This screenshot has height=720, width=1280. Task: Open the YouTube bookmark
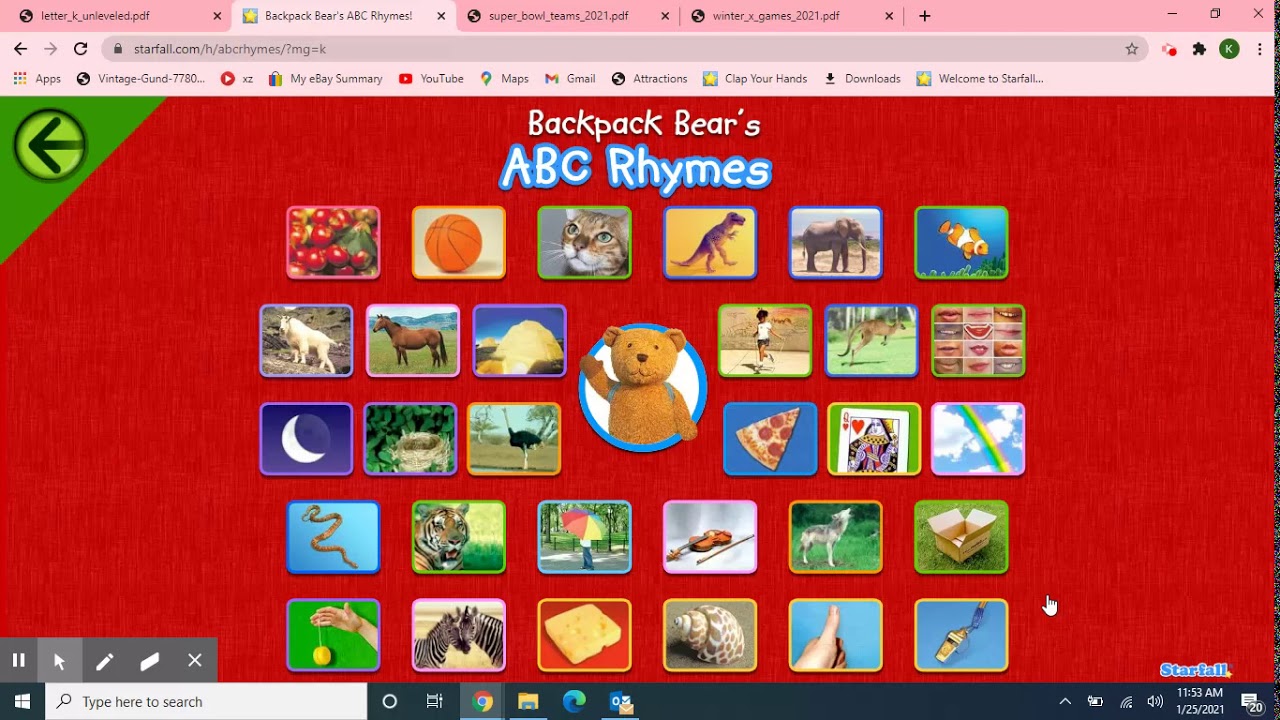coord(431,78)
